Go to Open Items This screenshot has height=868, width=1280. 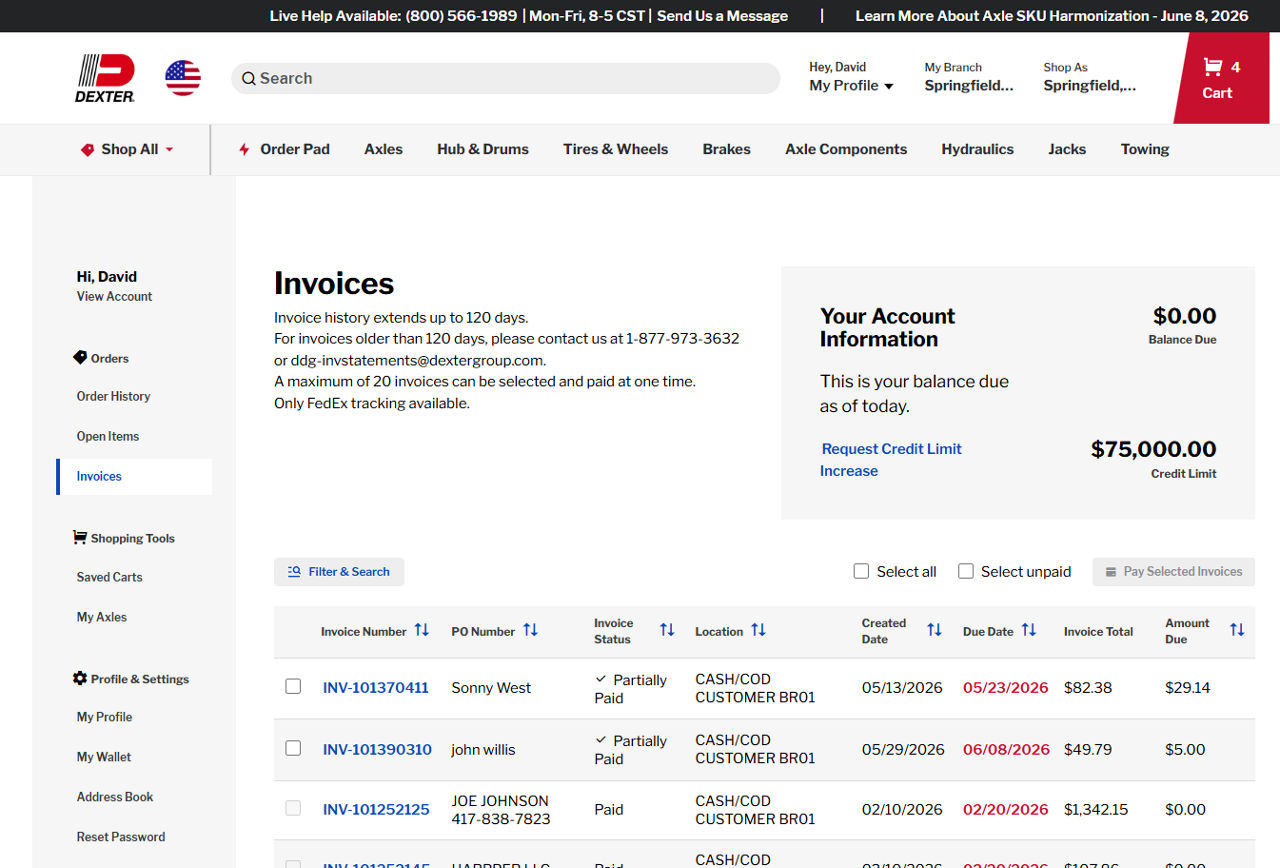108,436
